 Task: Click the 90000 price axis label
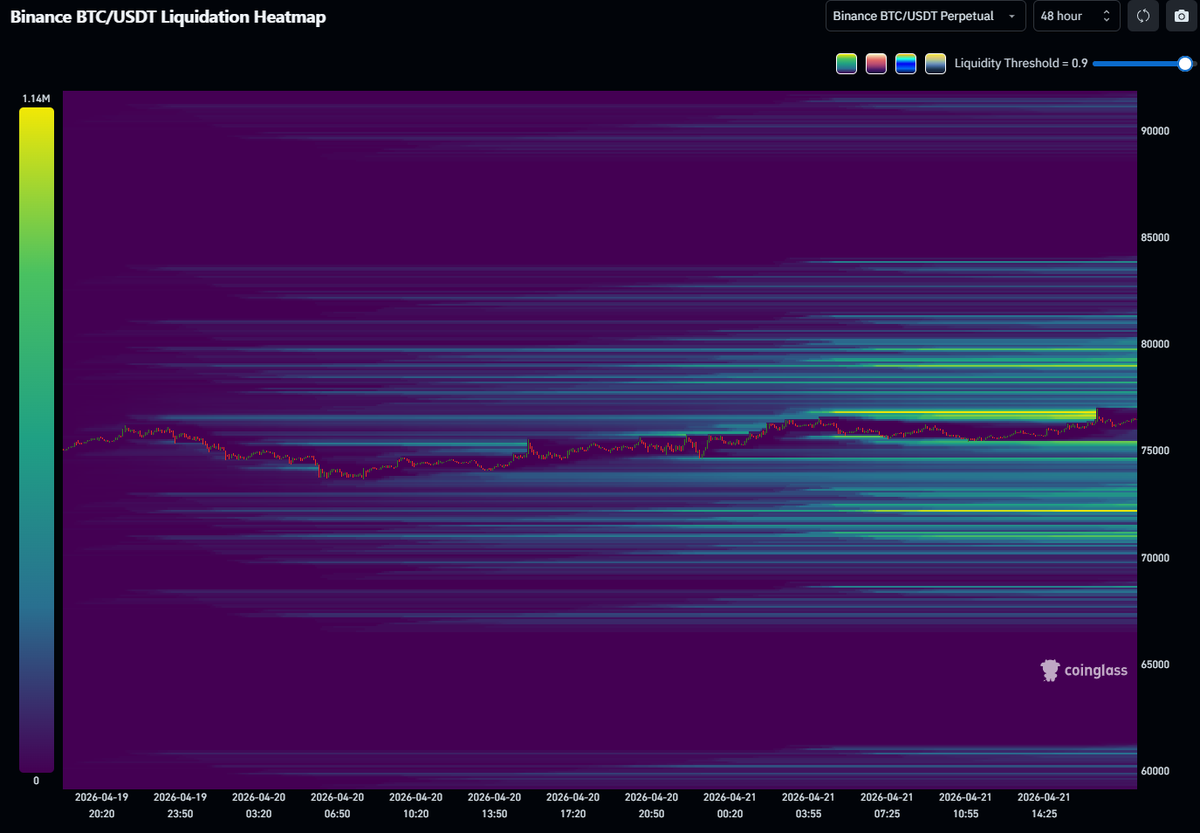pos(1157,131)
